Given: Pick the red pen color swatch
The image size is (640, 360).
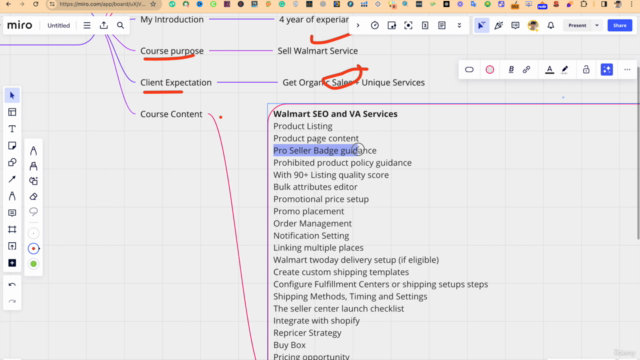Looking at the screenshot, I should (33, 249).
